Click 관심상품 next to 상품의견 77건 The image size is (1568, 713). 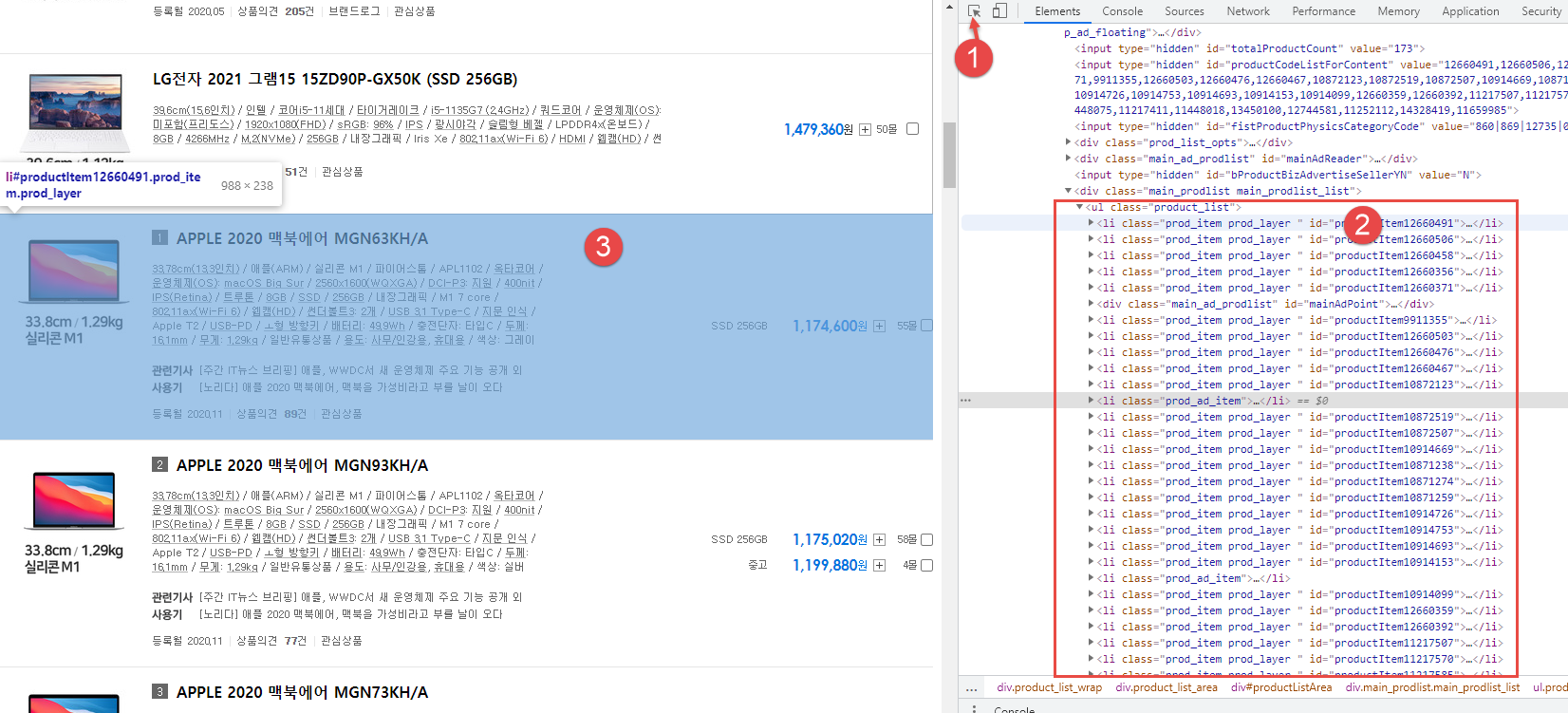[x=341, y=641]
